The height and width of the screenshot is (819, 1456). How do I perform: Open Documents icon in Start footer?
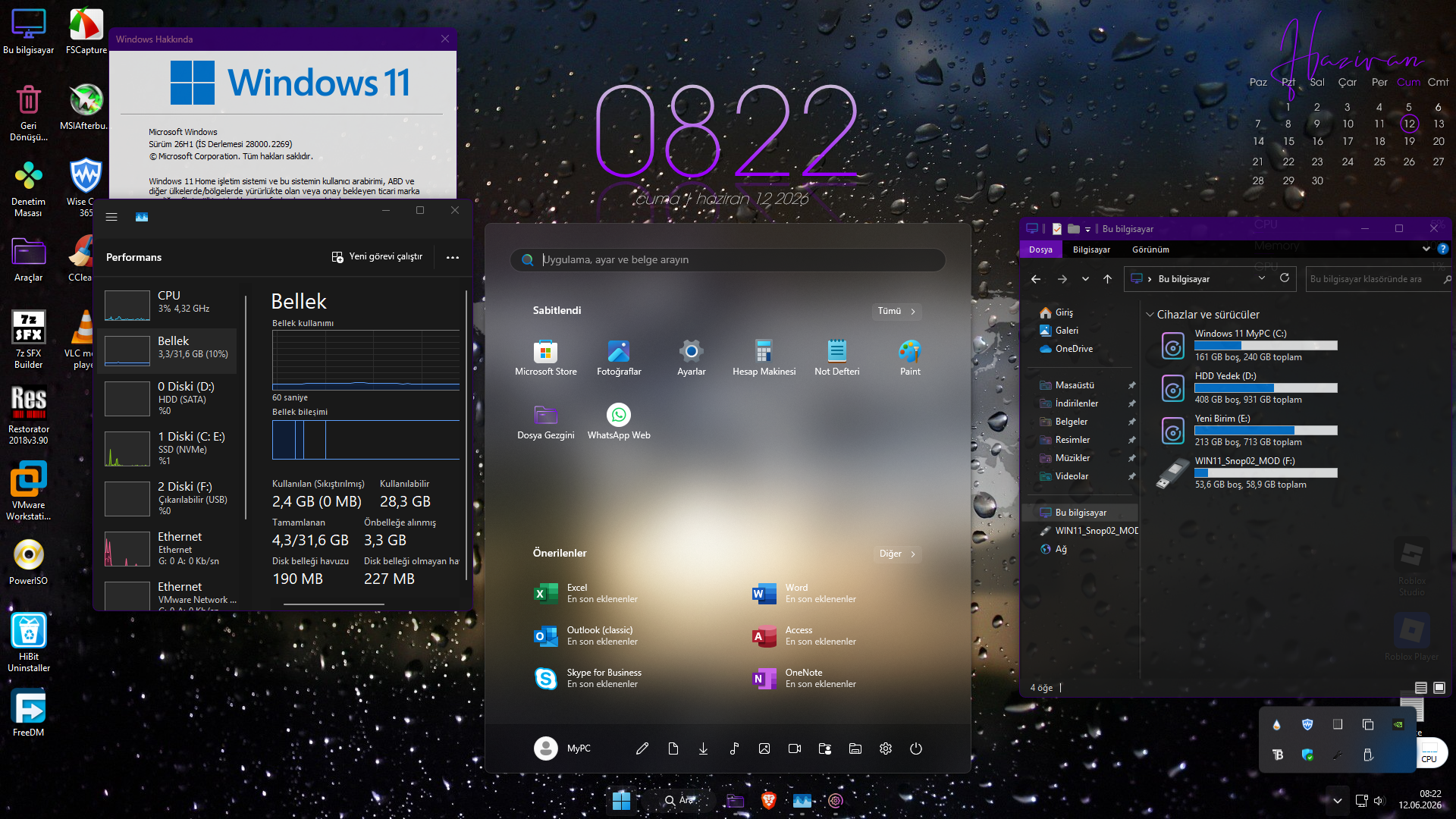(673, 748)
